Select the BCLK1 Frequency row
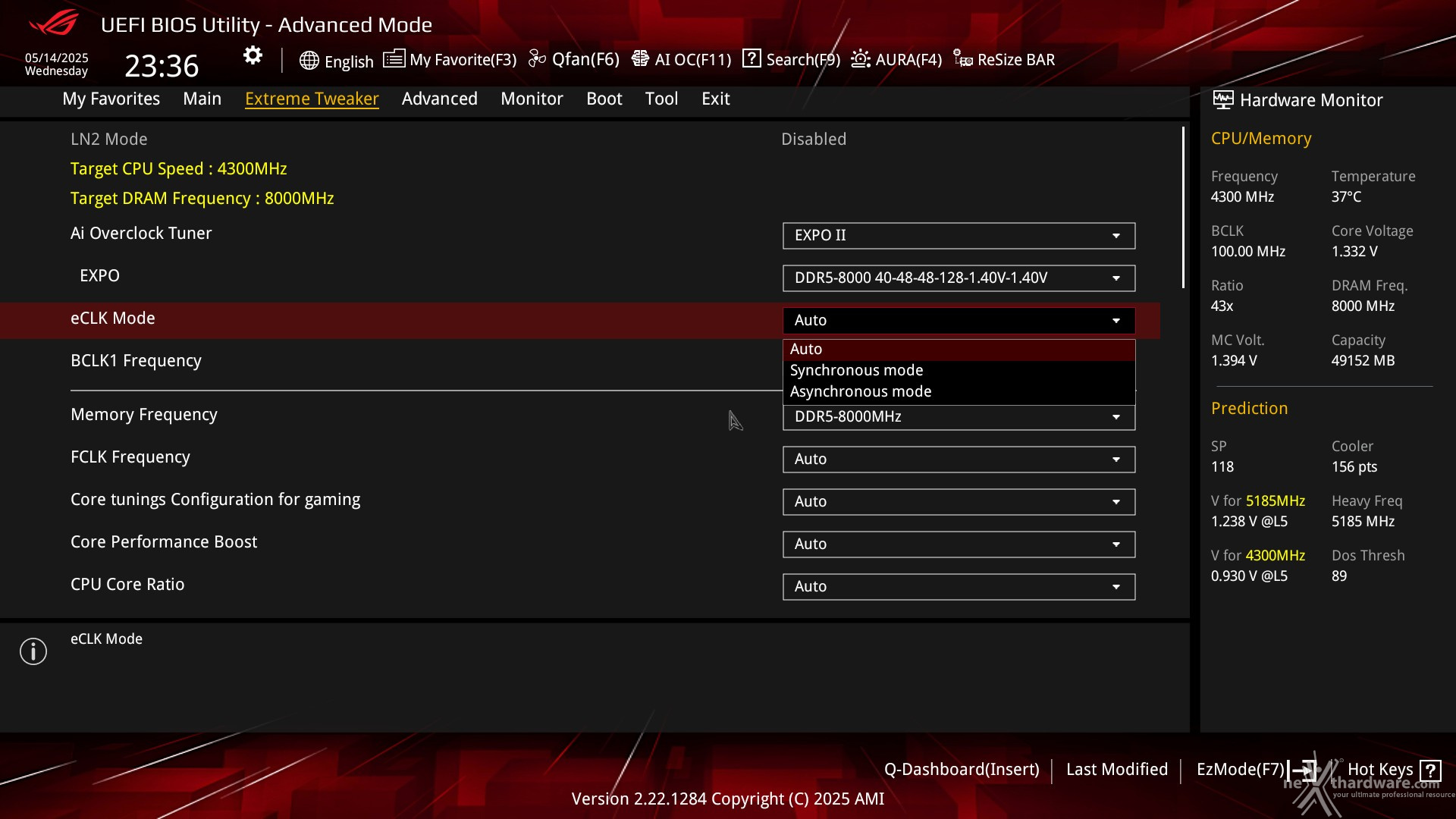The width and height of the screenshot is (1456, 819). 580,361
